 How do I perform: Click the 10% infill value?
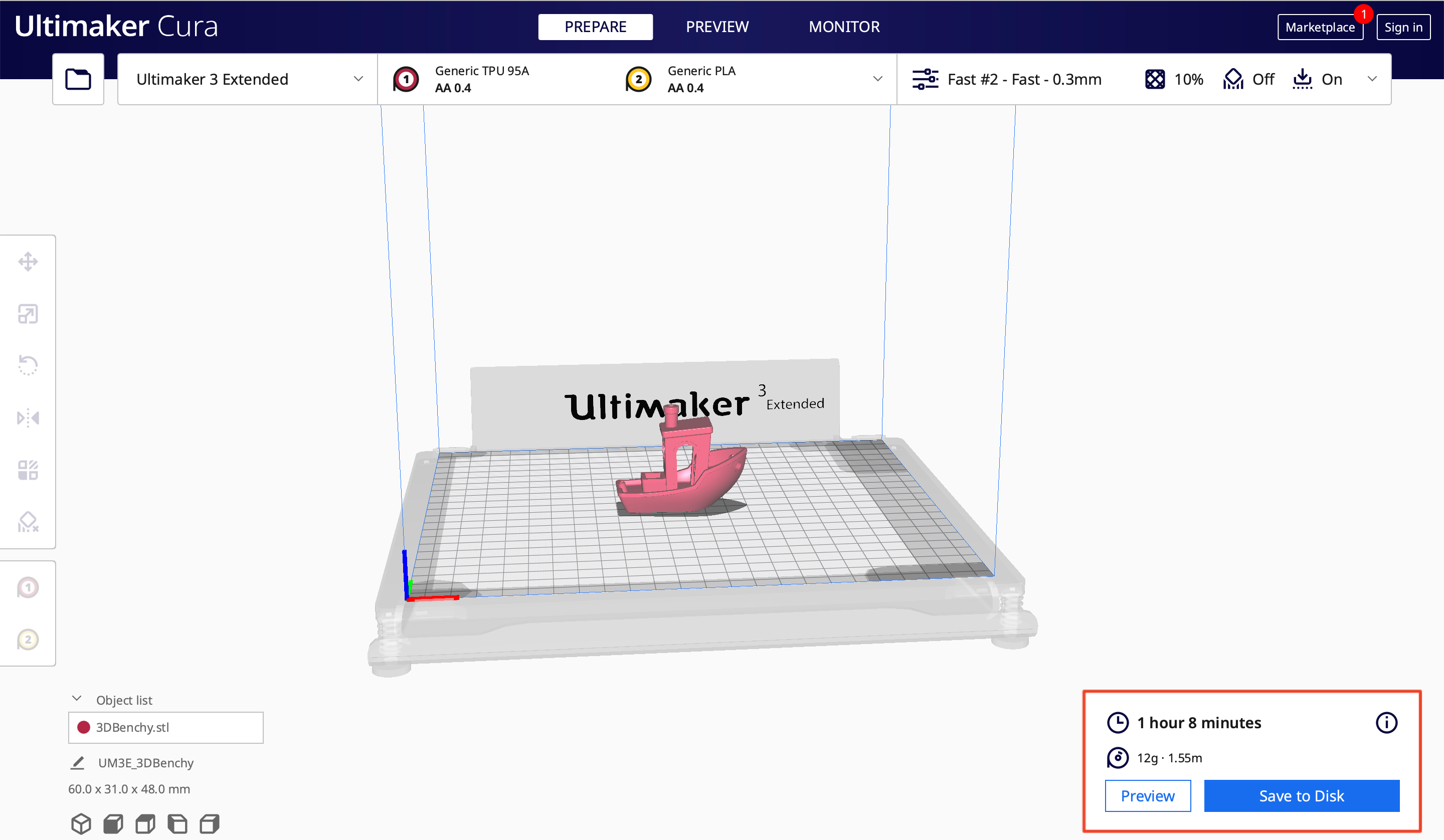(x=1188, y=79)
